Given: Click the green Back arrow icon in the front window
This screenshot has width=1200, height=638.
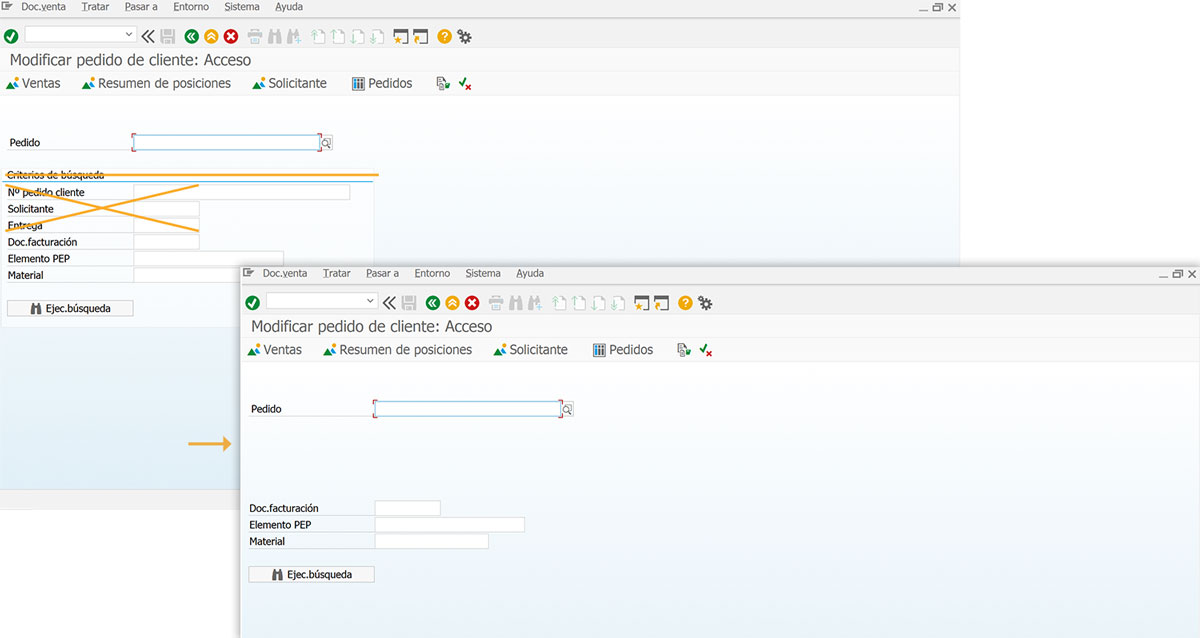Looking at the screenshot, I should (x=433, y=303).
